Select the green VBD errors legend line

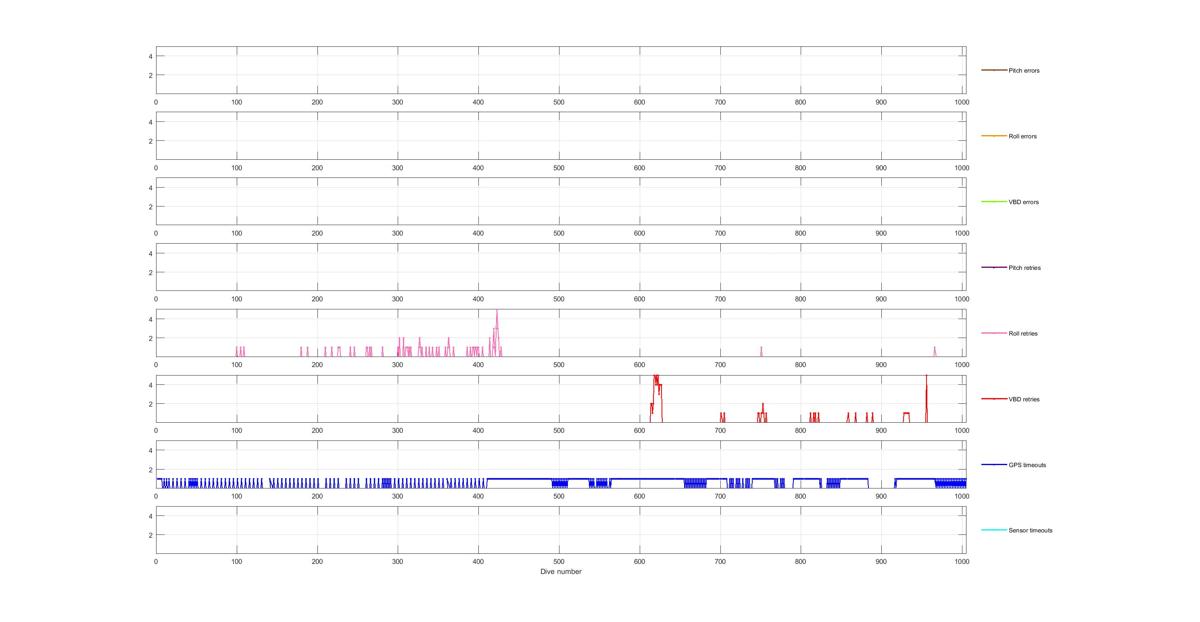point(994,202)
